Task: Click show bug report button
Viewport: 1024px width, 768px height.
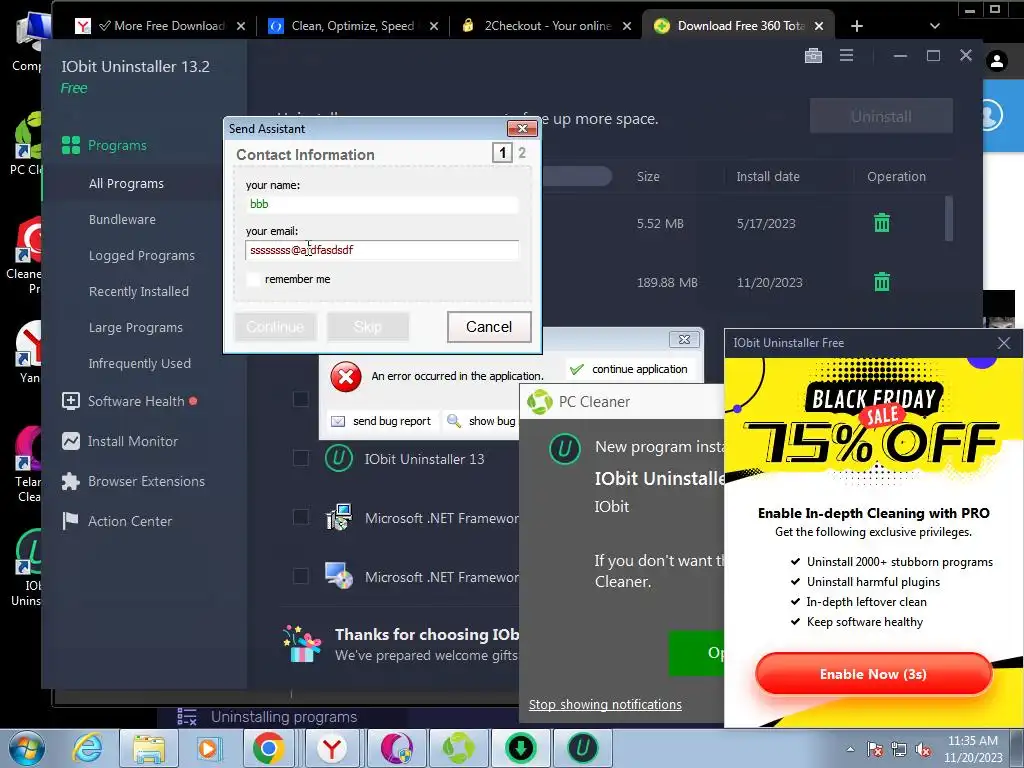Action: [x=481, y=421]
